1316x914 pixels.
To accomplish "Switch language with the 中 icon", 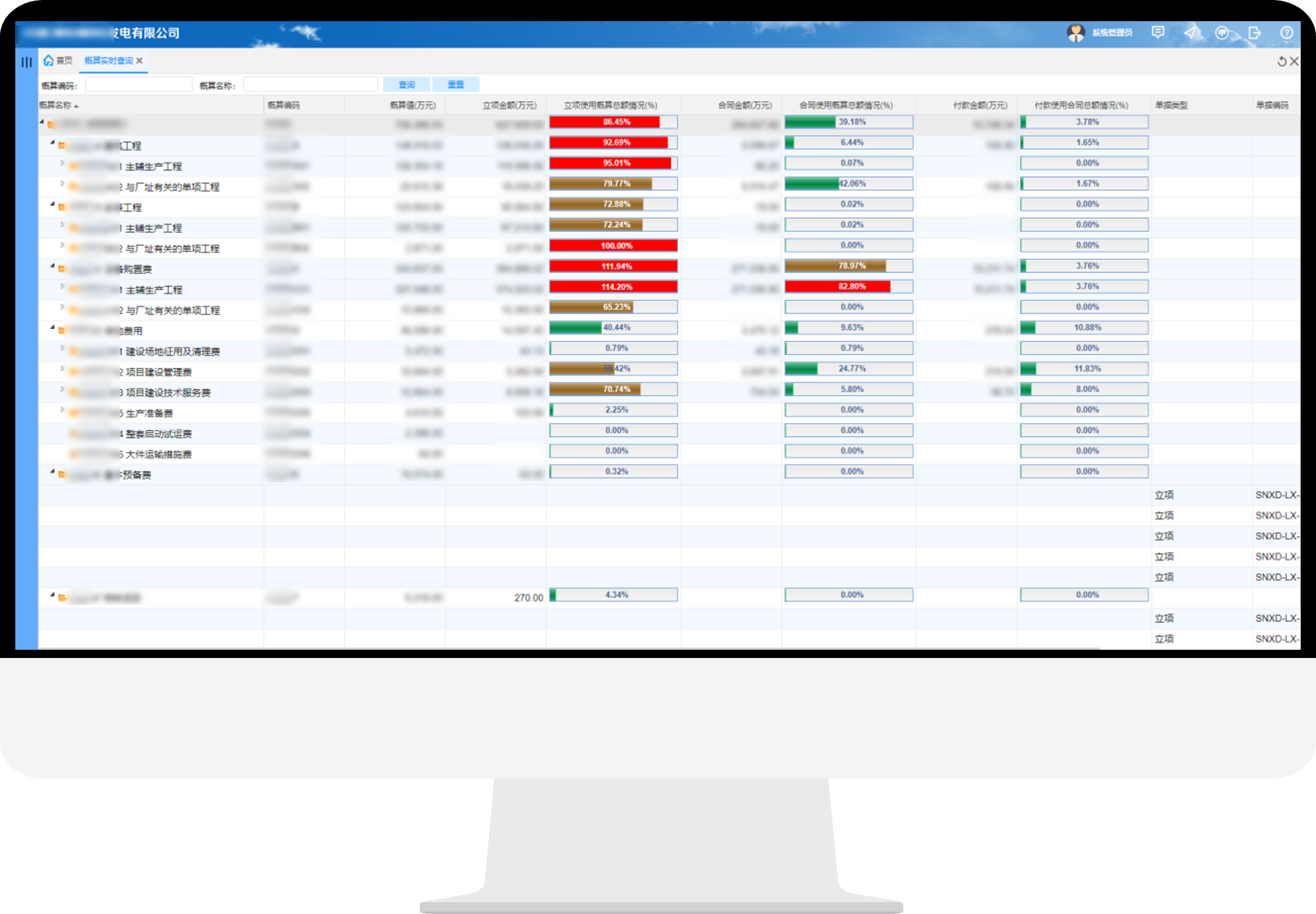I will [1222, 33].
